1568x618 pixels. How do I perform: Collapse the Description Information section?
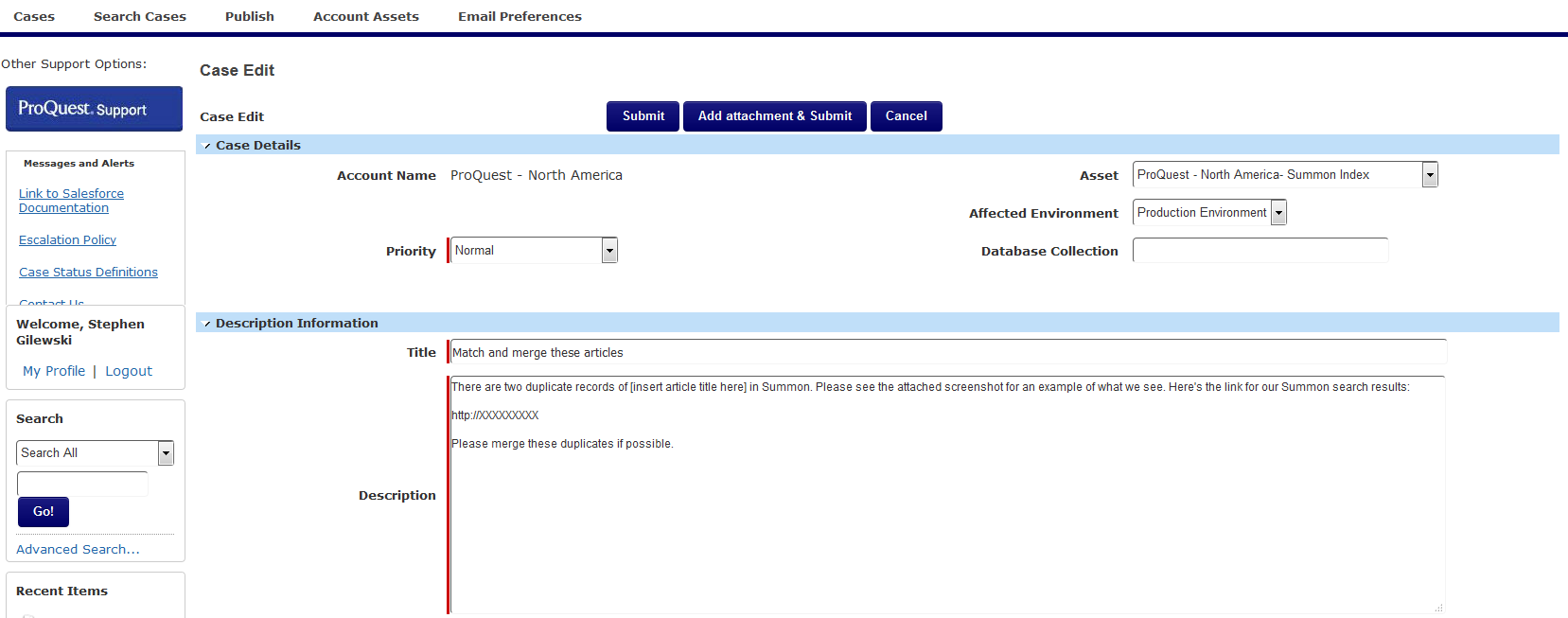[207, 324]
